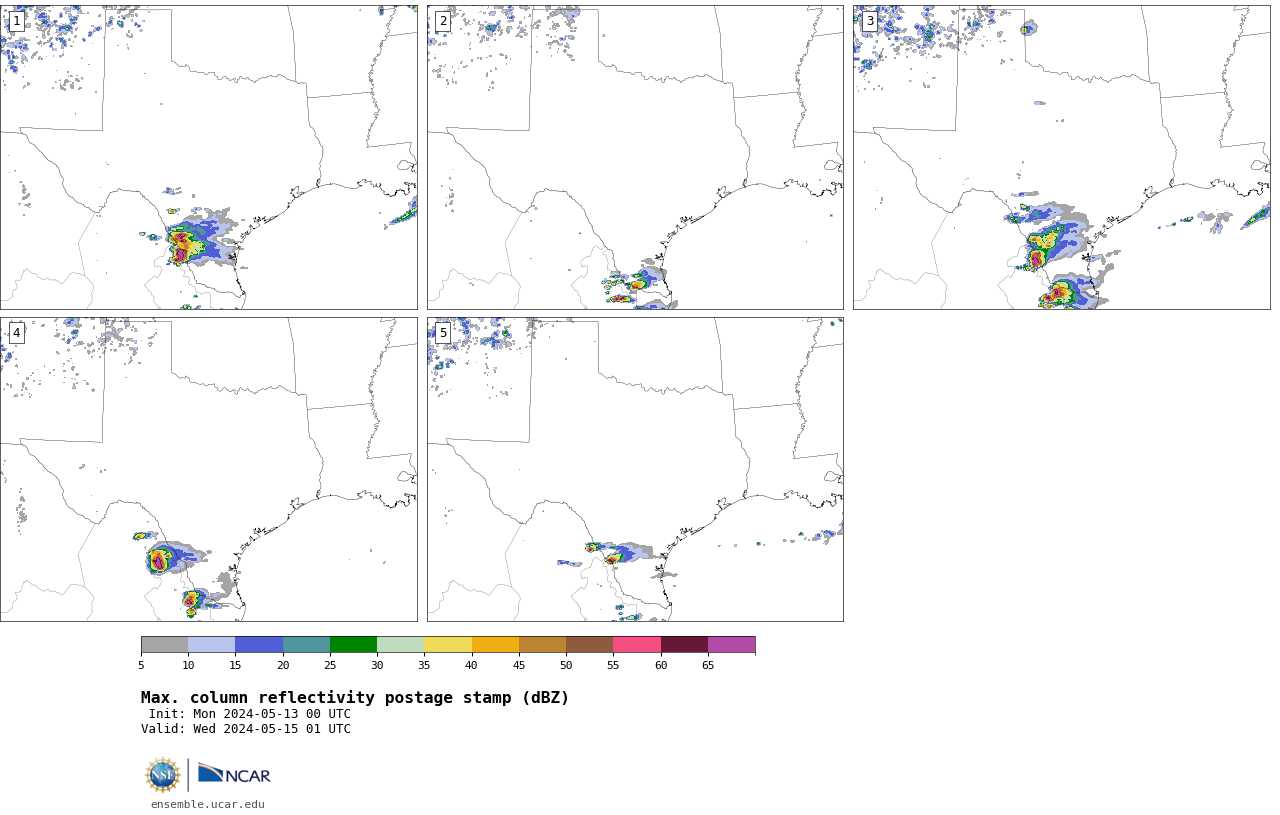This screenshot has width=1280, height=815.
Task: Click the orange 40-45 dBZ swatch
Action: 495,644
